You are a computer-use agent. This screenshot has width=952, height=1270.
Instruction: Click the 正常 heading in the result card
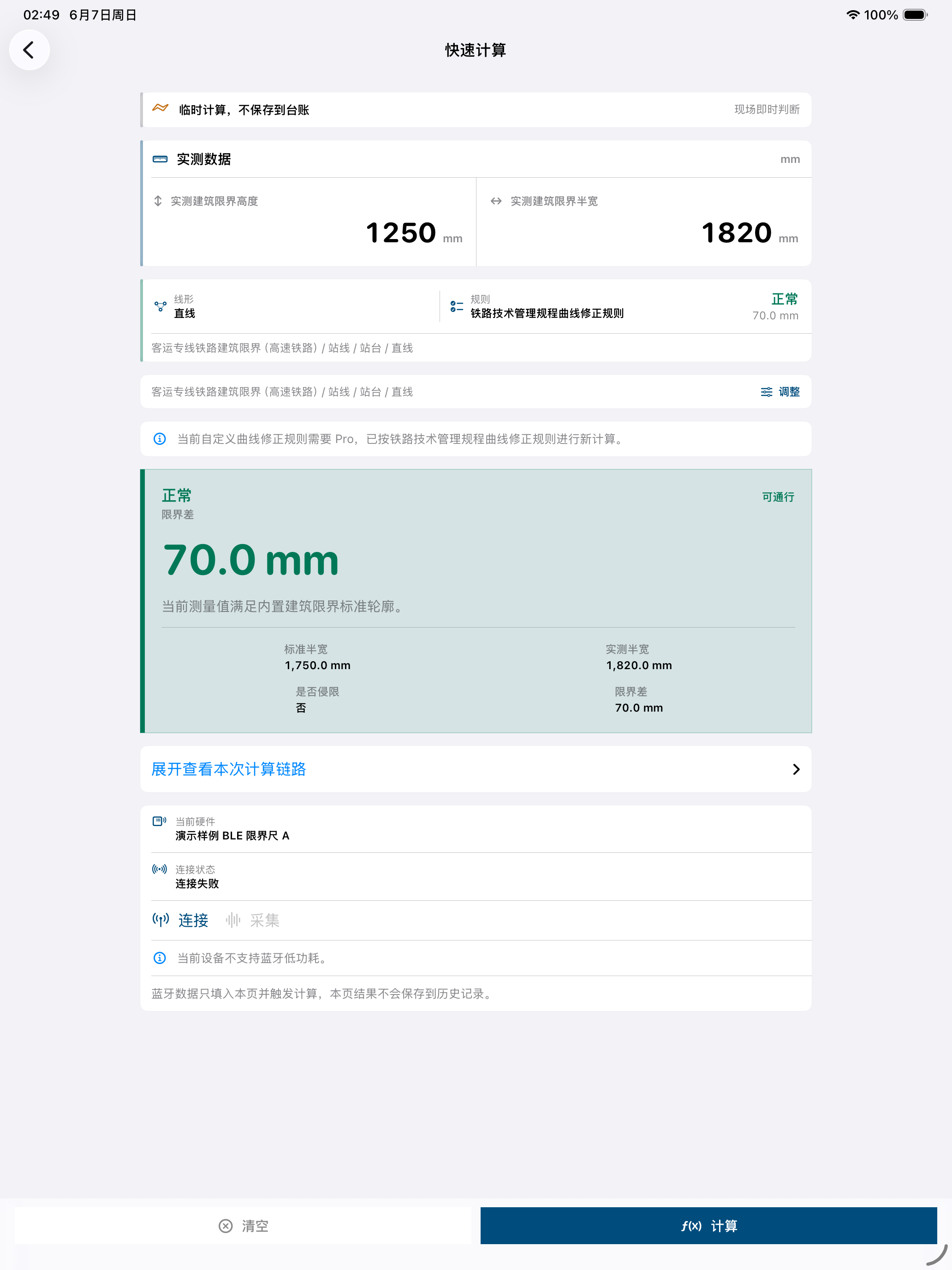point(176,496)
